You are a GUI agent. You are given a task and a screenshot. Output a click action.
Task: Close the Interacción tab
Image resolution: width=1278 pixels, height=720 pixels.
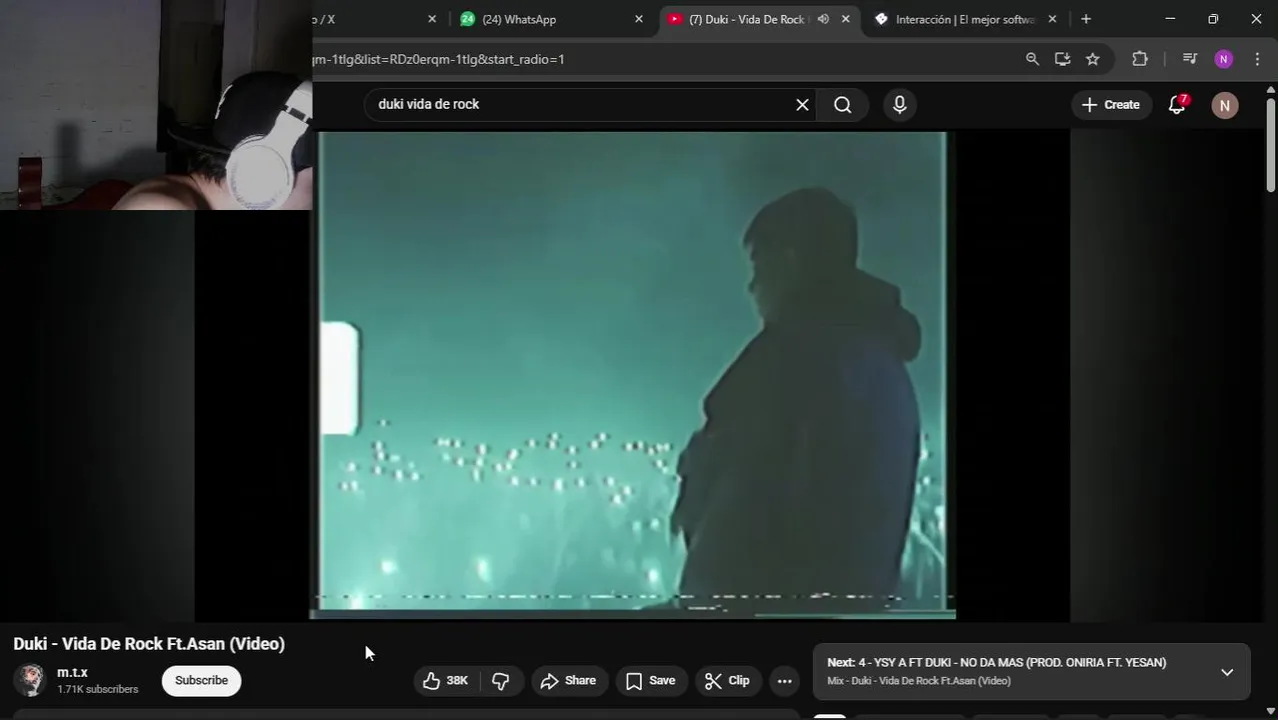click(x=1052, y=19)
